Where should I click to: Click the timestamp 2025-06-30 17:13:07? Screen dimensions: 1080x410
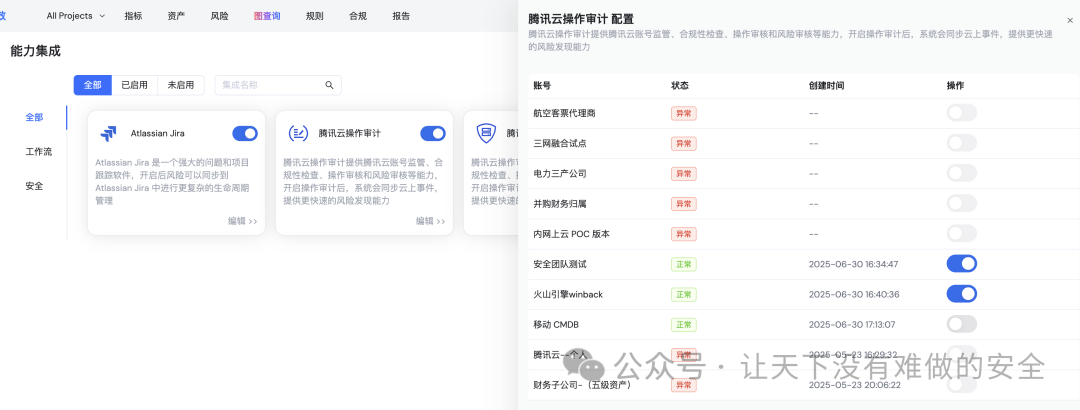[853, 325]
